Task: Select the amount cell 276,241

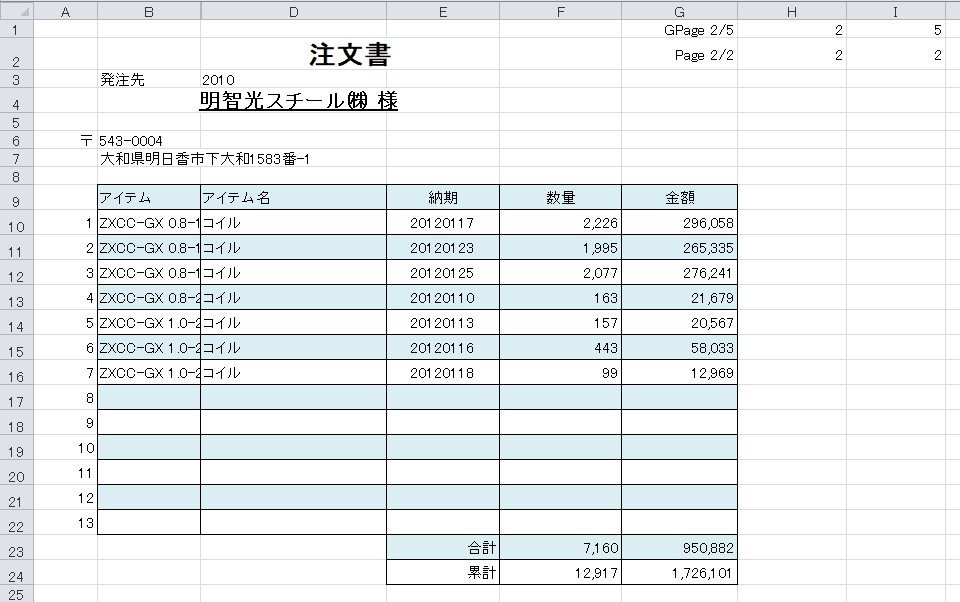Action: (679, 273)
